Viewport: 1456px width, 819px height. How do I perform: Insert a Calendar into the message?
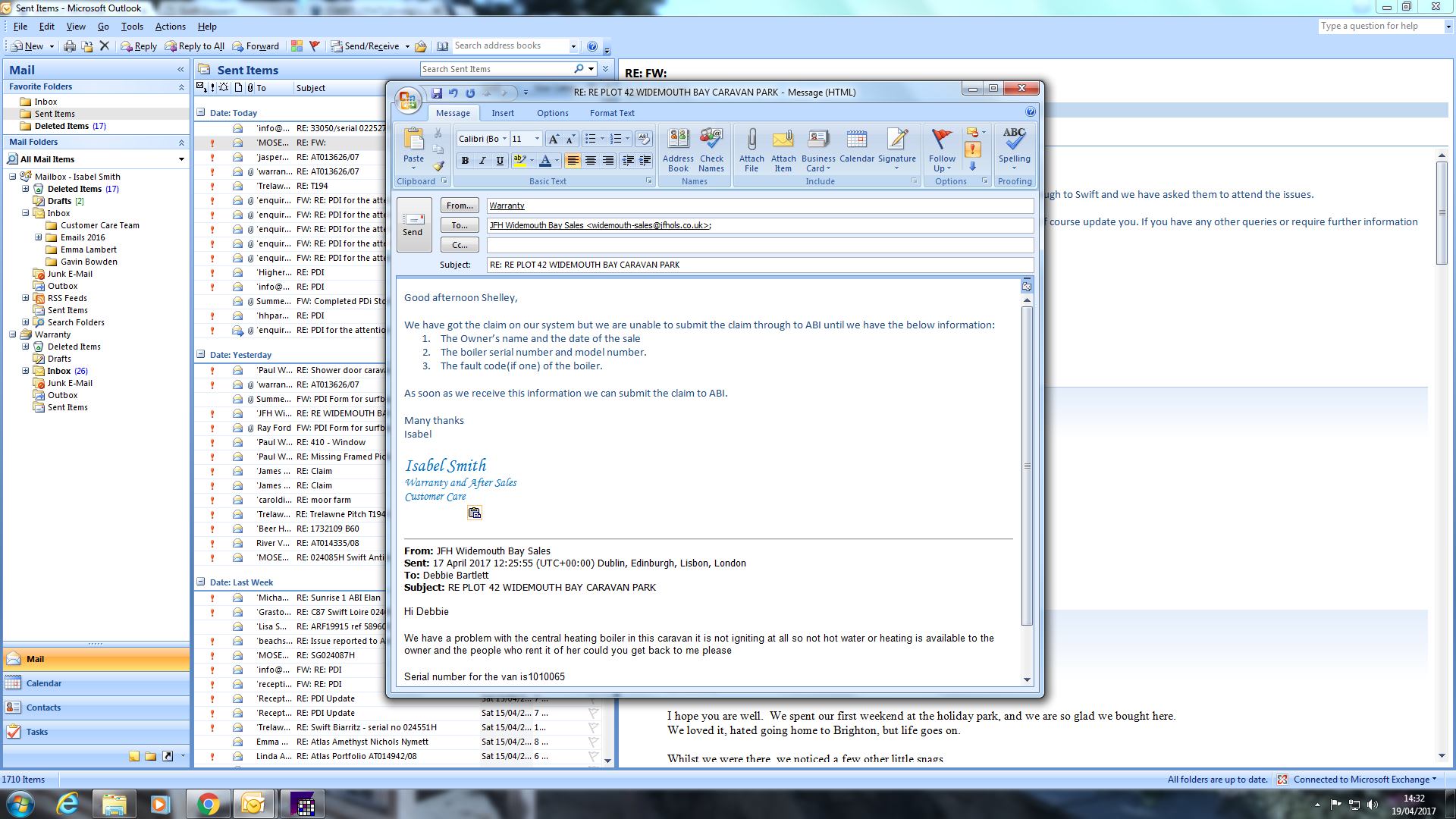point(856,140)
